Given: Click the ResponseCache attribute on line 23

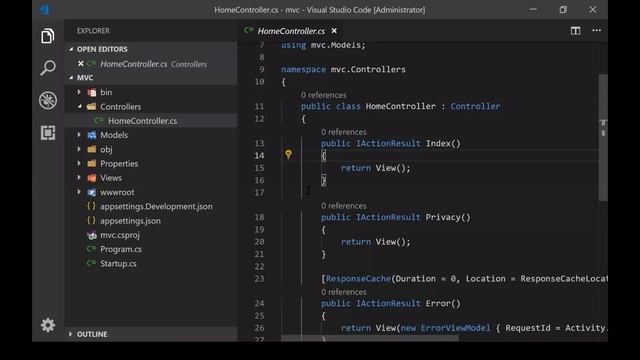Looking at the screenshot, I should [358, 279].
